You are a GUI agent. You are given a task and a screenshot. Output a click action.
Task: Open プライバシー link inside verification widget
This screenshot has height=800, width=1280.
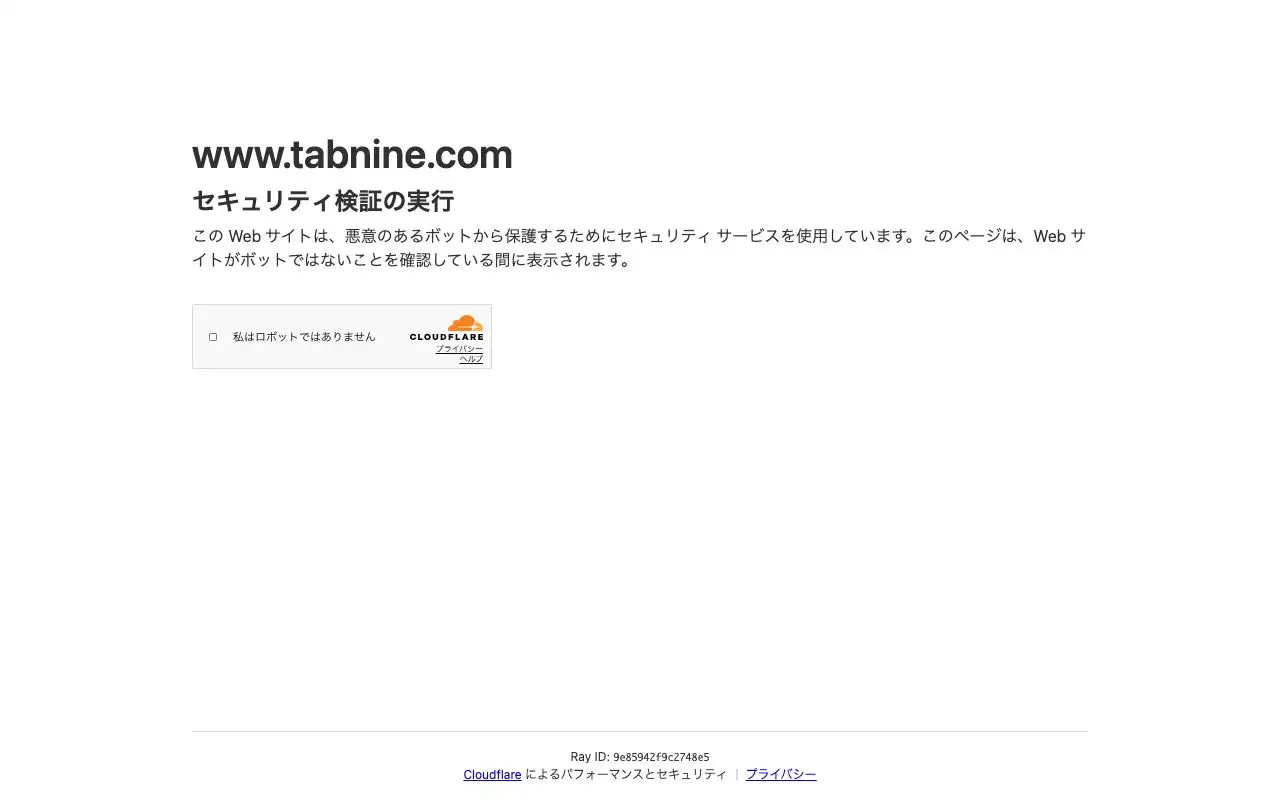[x=459, y=348]
